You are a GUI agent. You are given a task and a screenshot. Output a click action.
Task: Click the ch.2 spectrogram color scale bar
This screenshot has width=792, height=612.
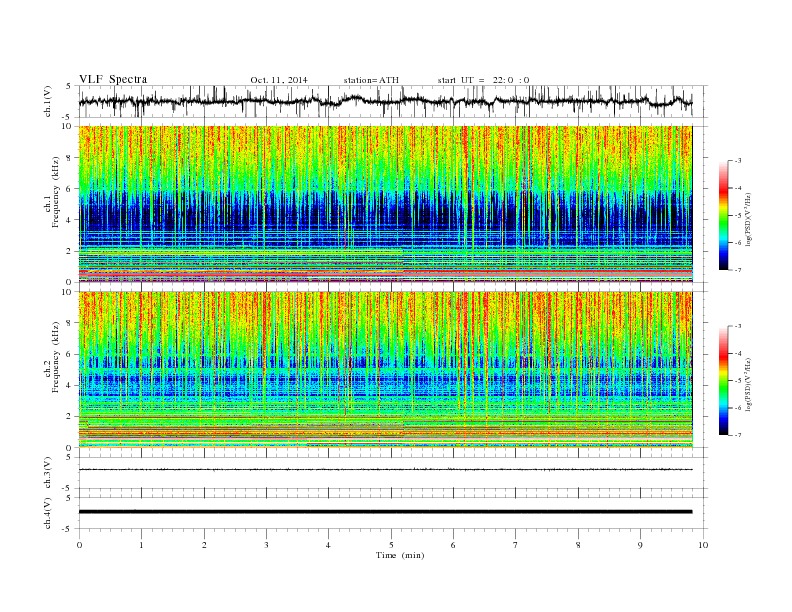click(x=723, y=381)
